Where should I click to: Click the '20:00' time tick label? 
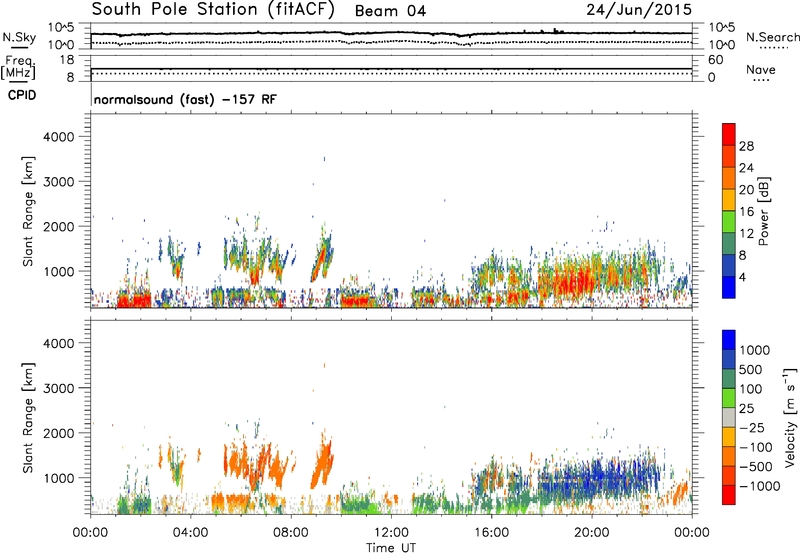pos(592,533)
